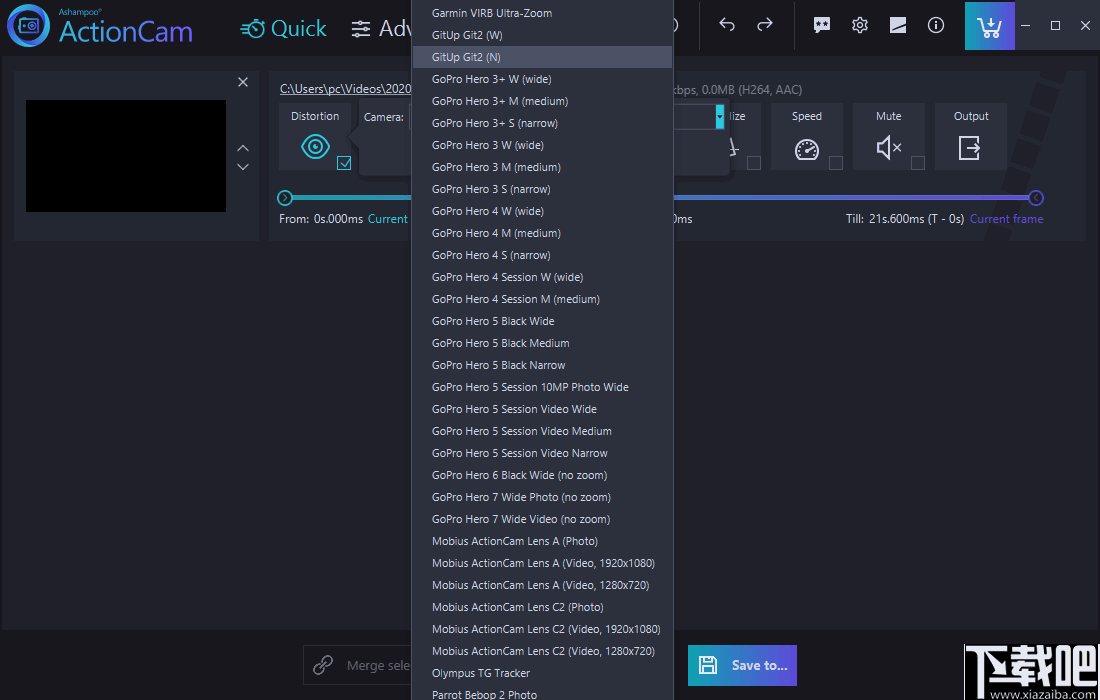Click the skin theme icon

[898, 25]
